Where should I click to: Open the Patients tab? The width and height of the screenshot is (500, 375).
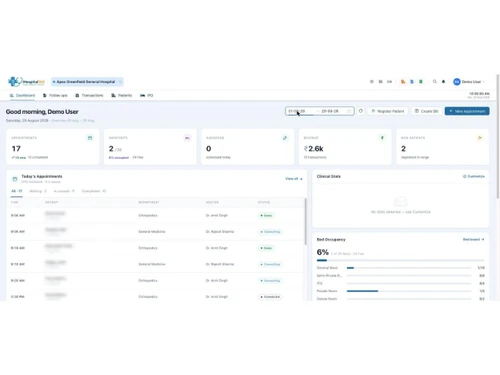click(x=122, y=95)
